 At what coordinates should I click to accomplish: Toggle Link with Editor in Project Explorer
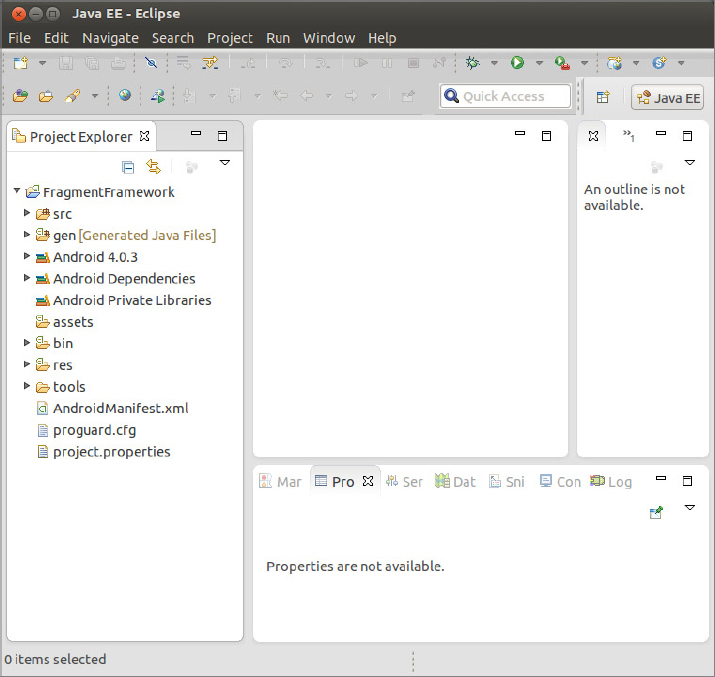point(153,167)
